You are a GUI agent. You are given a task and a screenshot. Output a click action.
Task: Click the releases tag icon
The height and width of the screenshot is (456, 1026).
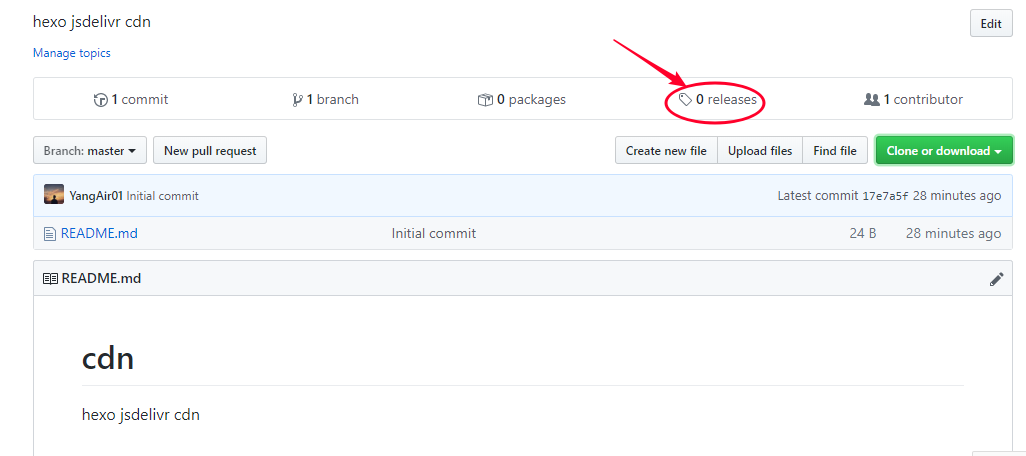[685, 100]
